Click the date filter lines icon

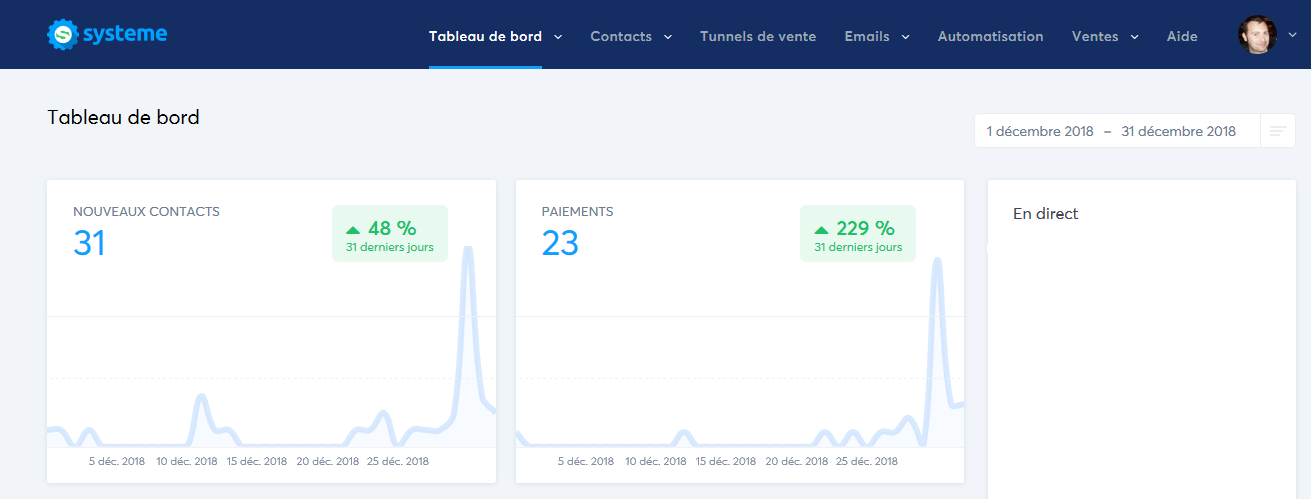pyautogui.click(x=1277, y=131)
